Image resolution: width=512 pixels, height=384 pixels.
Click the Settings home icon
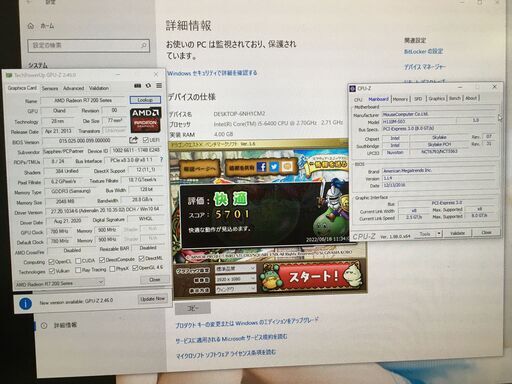pos(31,26)
